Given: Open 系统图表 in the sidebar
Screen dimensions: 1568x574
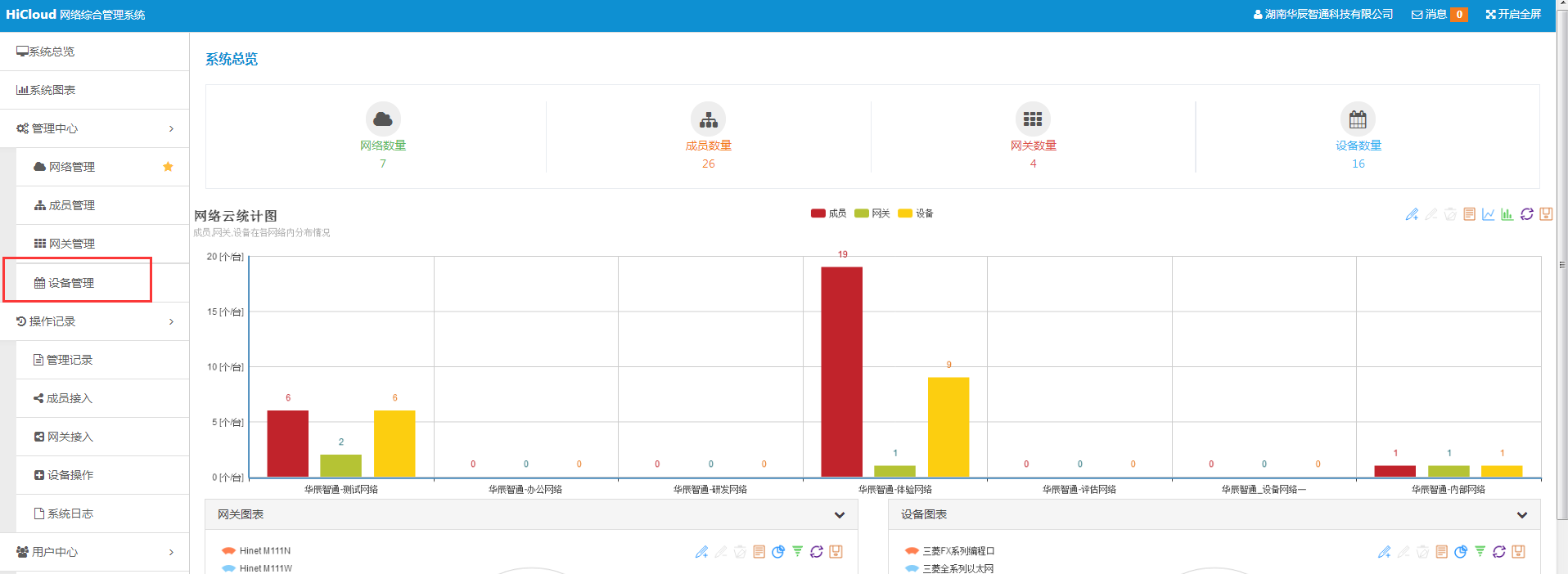Looking at the screenshot, I should [x=52, y=90].
